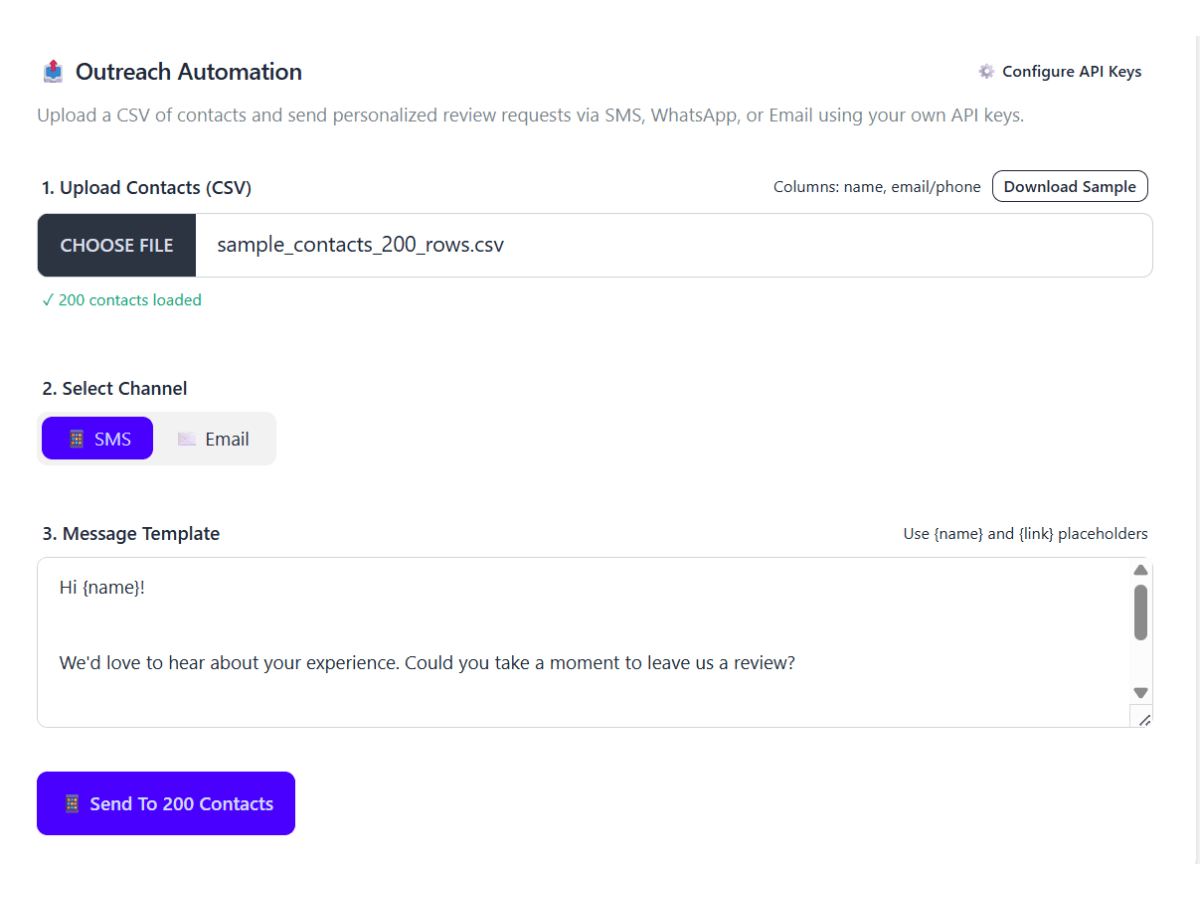Image resolution: width=1200 pixels, height=900 pixels.
Task: Open Configure API Keys settings
Action: pos(1071,72)
